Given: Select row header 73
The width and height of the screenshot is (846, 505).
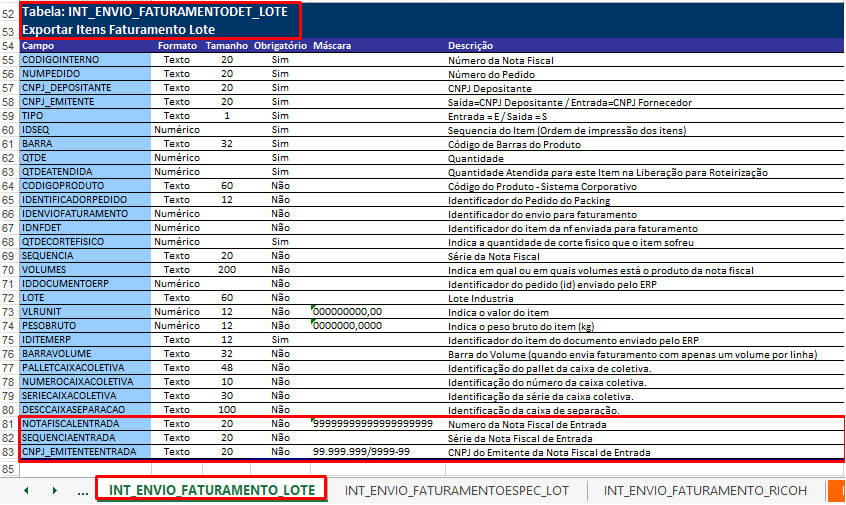Looking at the screenshot, I should pyautogui.click(x=9, y=312).
